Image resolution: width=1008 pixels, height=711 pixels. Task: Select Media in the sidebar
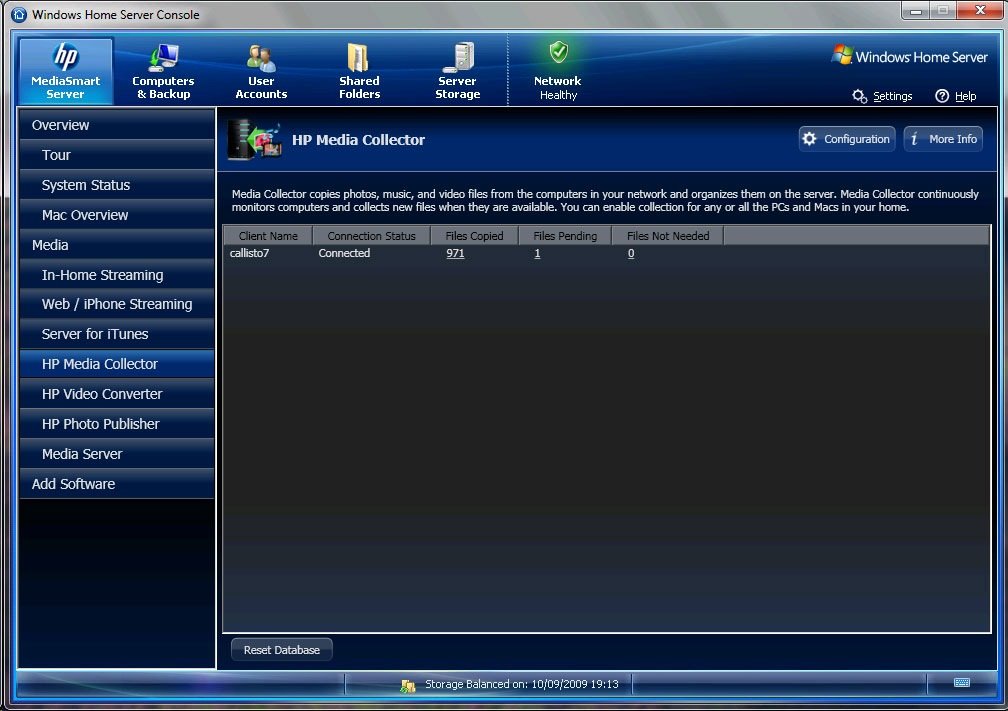coord(117,245)
